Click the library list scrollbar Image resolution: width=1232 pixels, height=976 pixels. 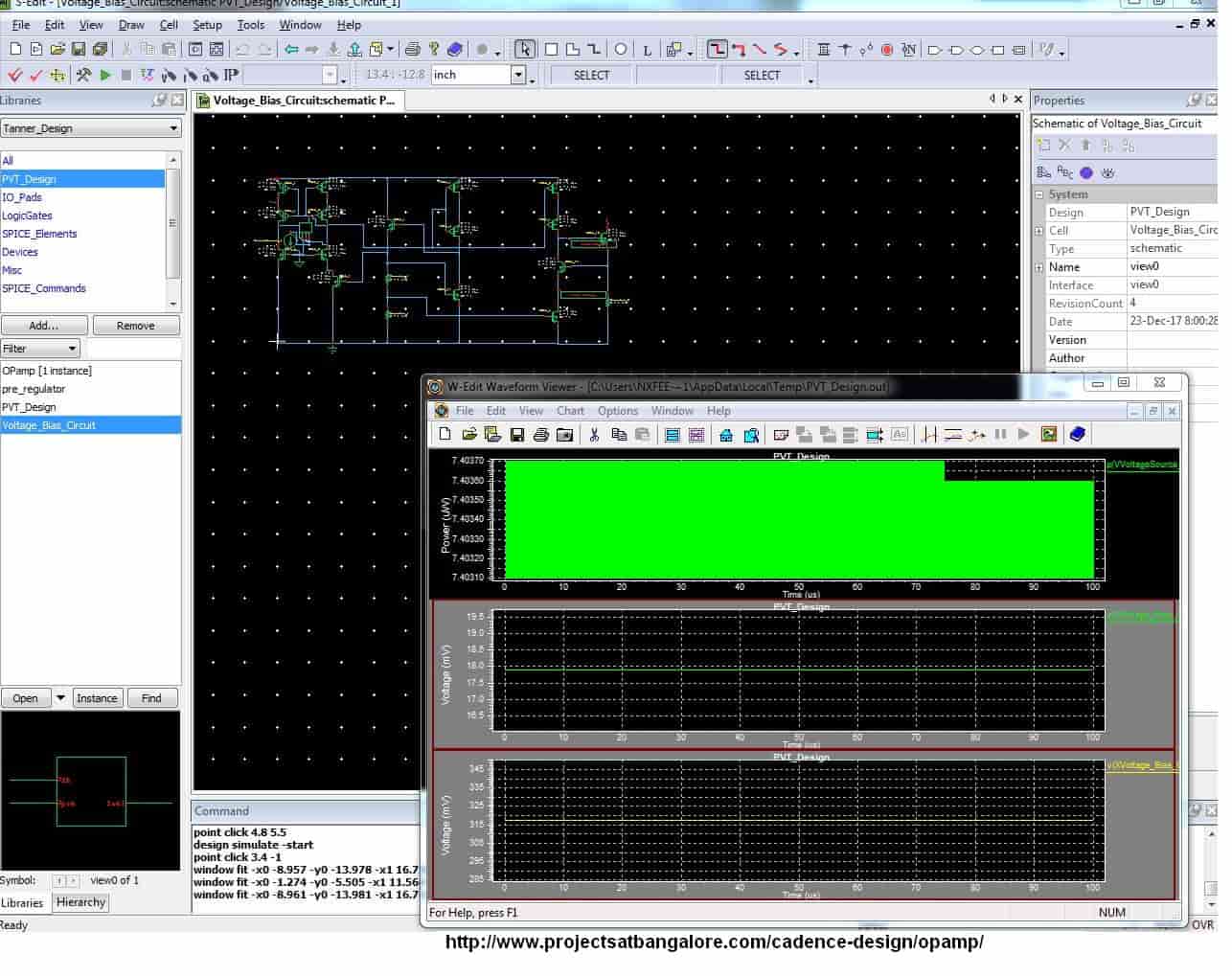173,231
